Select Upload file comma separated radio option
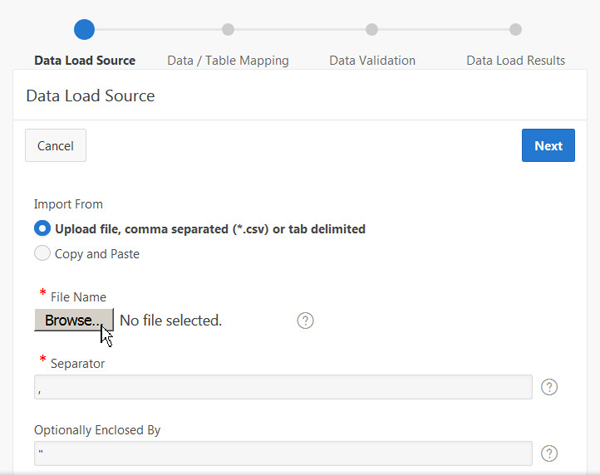 pyautogui.click(x=42, y=229)
